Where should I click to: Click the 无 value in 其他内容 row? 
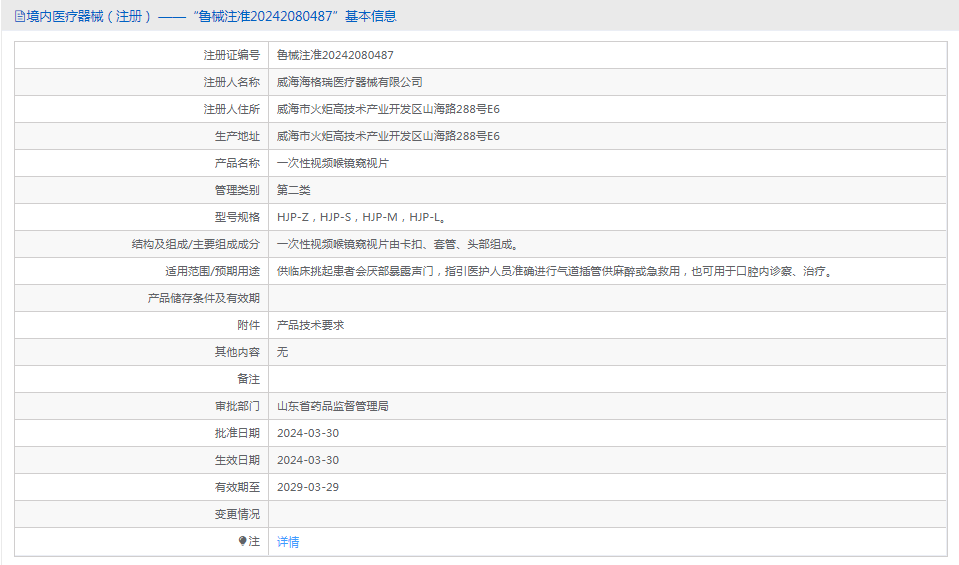point(283,352)
